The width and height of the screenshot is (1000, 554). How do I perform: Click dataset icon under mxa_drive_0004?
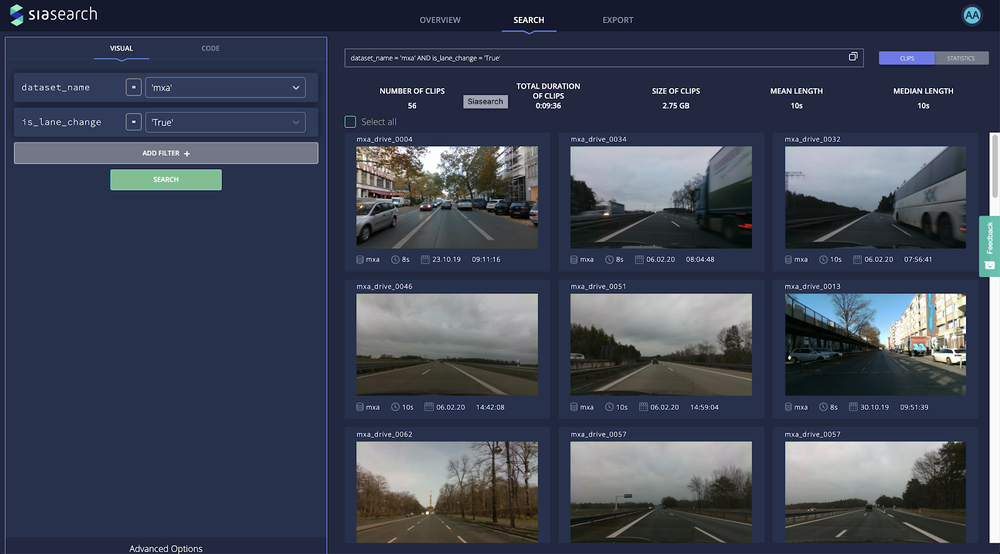360,259
